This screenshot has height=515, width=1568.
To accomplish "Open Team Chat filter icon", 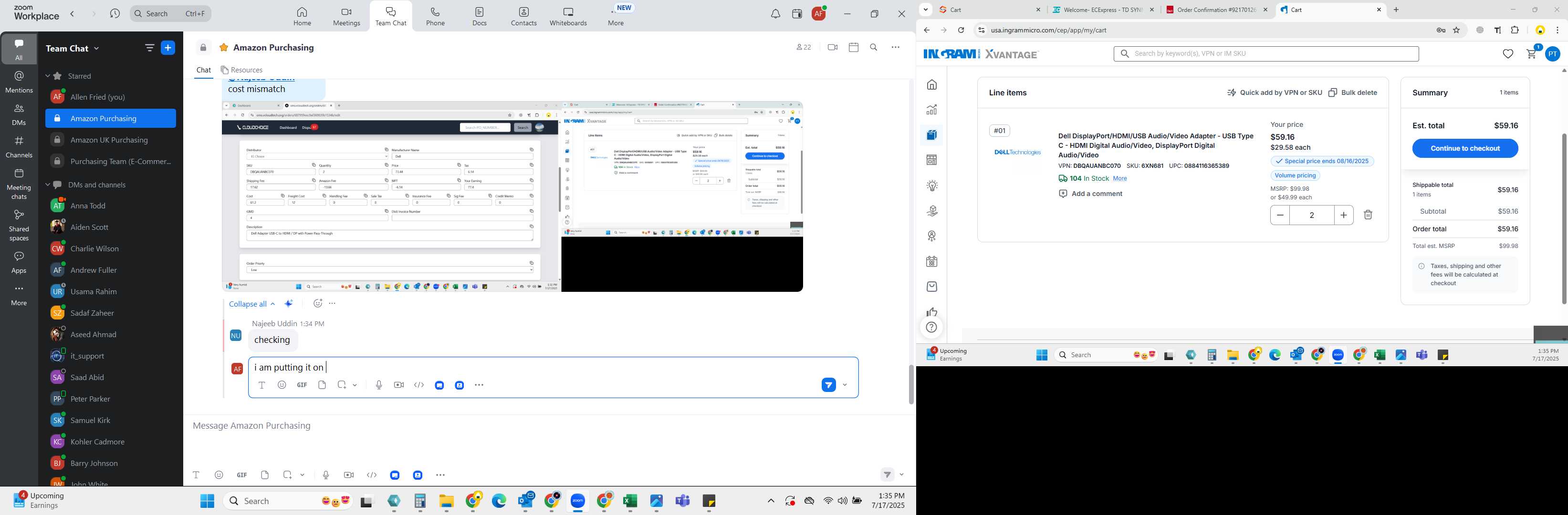I will click(x=149, y=48).
